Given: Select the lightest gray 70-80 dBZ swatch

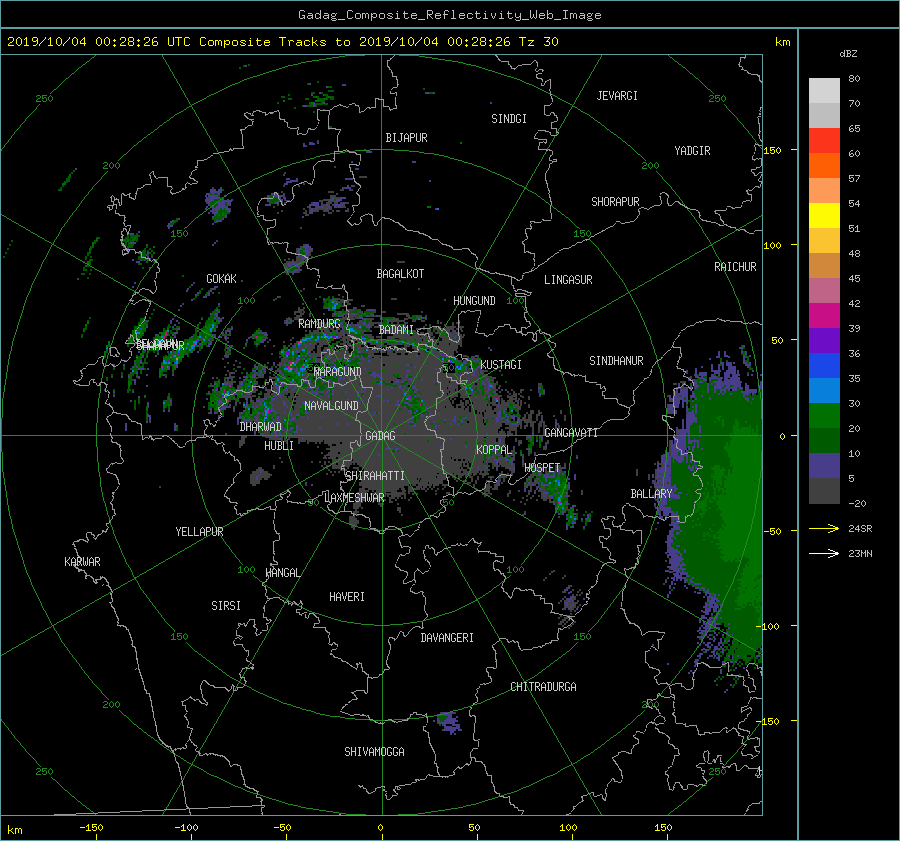Looking at the screenshot, I should 824,90.
